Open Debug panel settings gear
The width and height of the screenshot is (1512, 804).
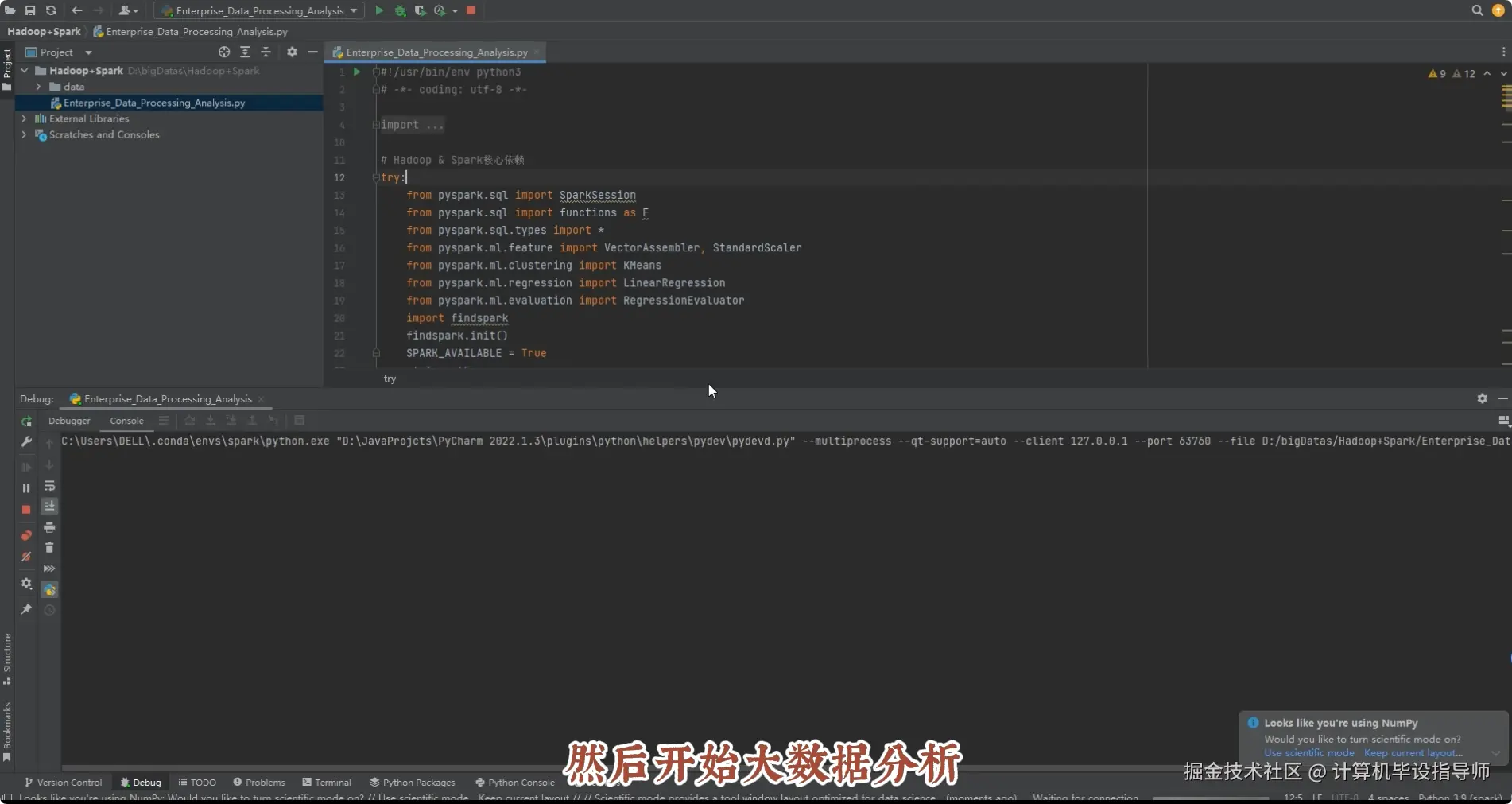[x=1482, y=398]
